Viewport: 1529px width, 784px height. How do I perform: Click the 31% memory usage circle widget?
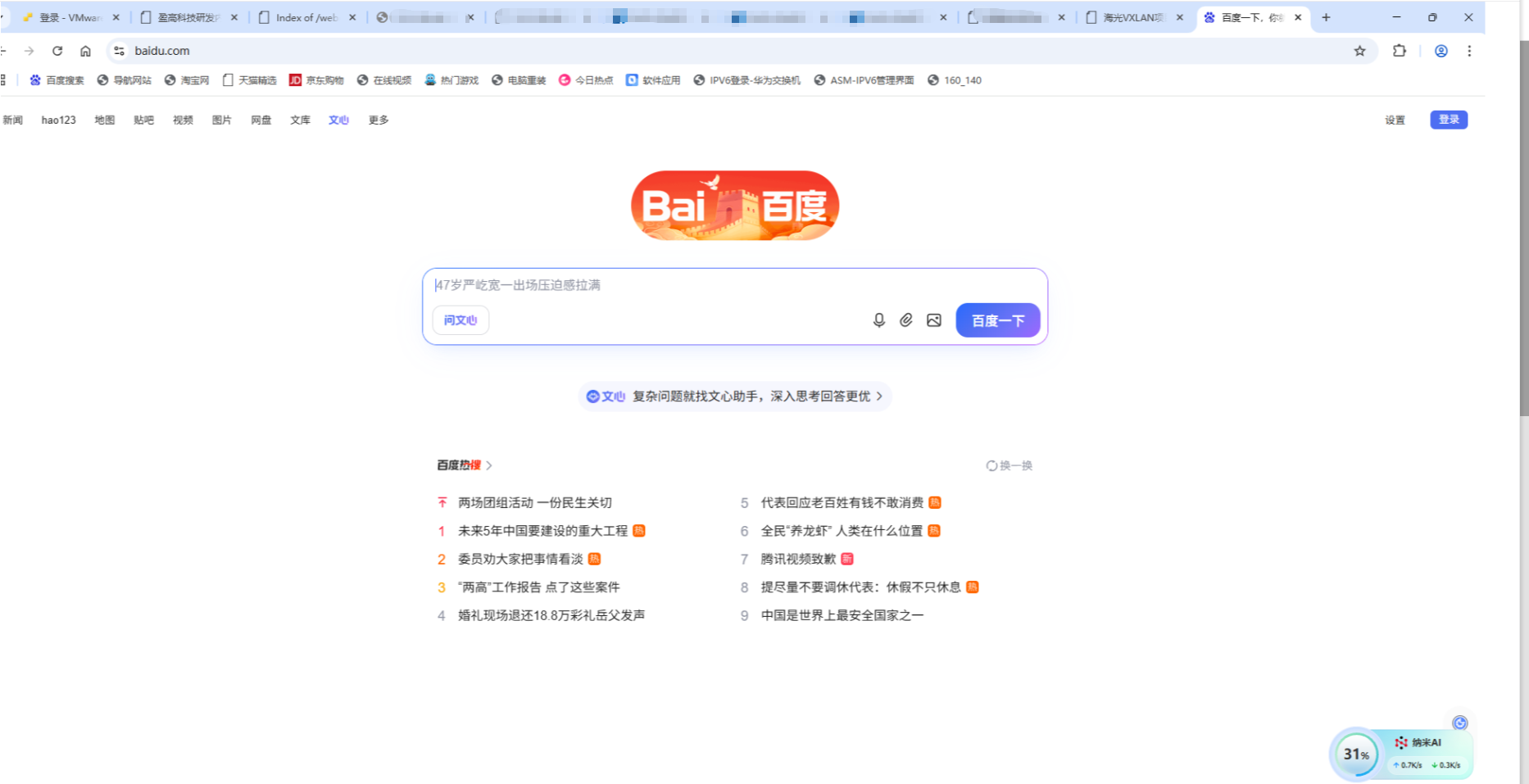1355,754
